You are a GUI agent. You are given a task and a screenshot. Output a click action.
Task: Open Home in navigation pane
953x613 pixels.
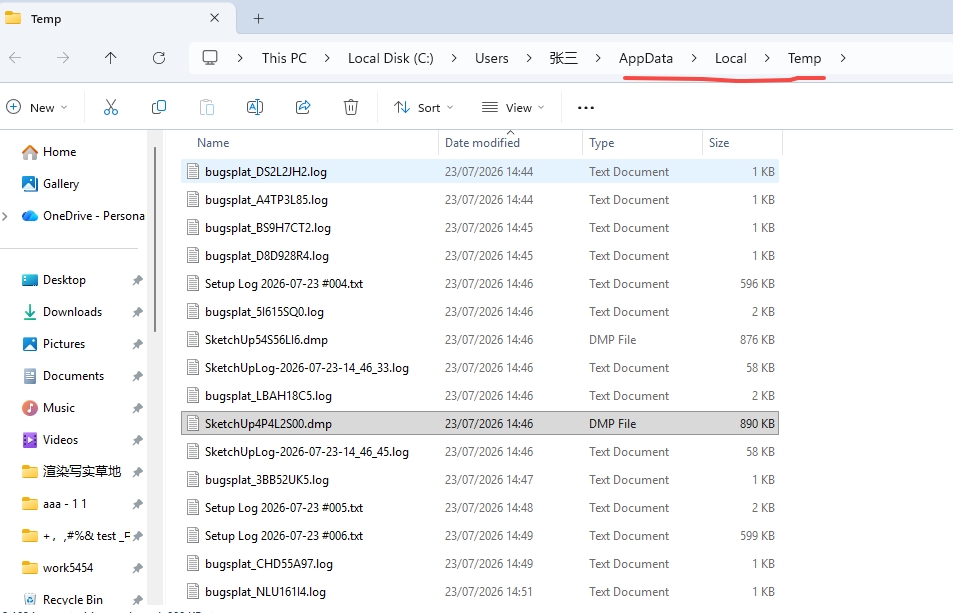pyautogui.click(x=59, y=152)
